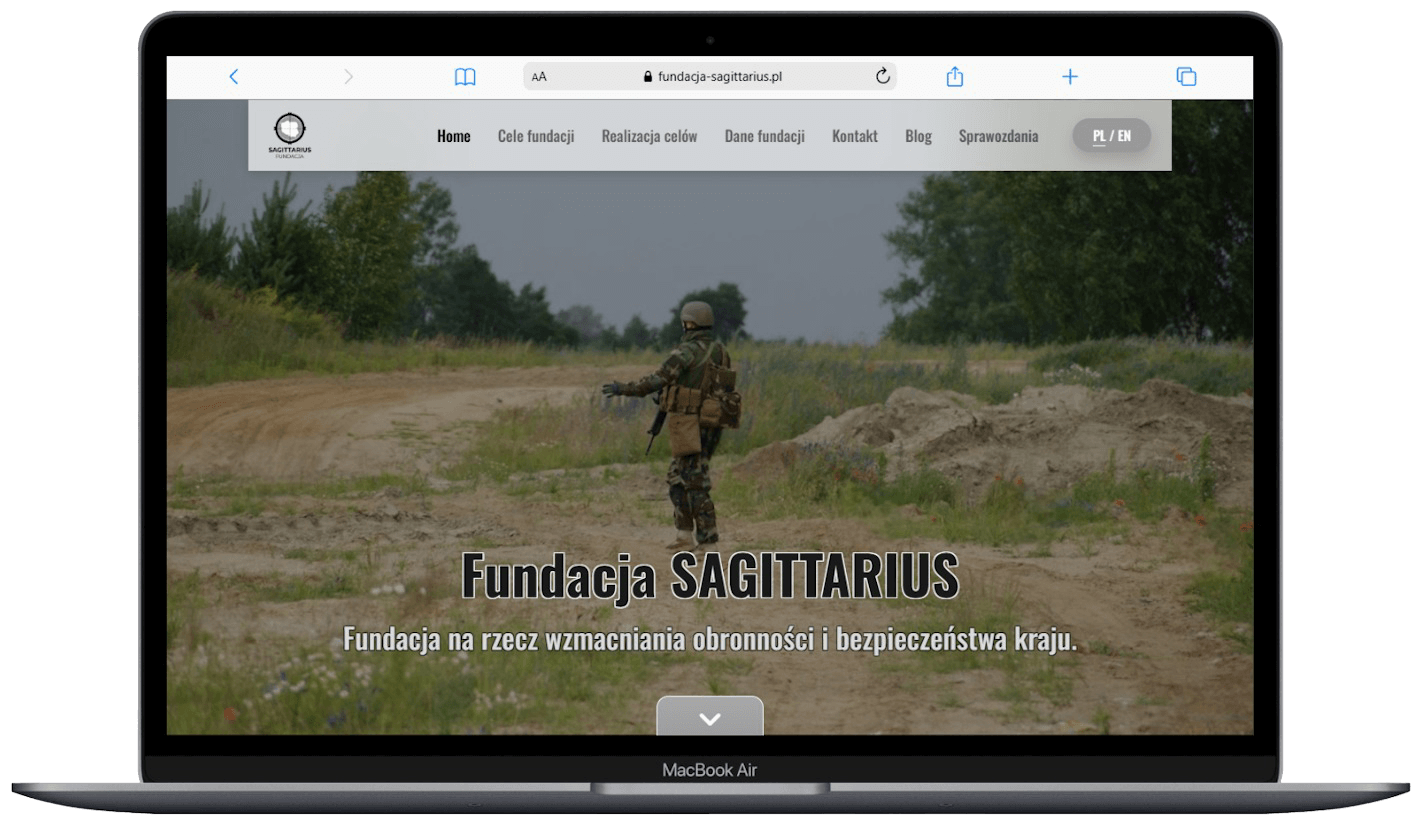Expand content with the down chevron button

pyautogui.click(x=710, y=717)
